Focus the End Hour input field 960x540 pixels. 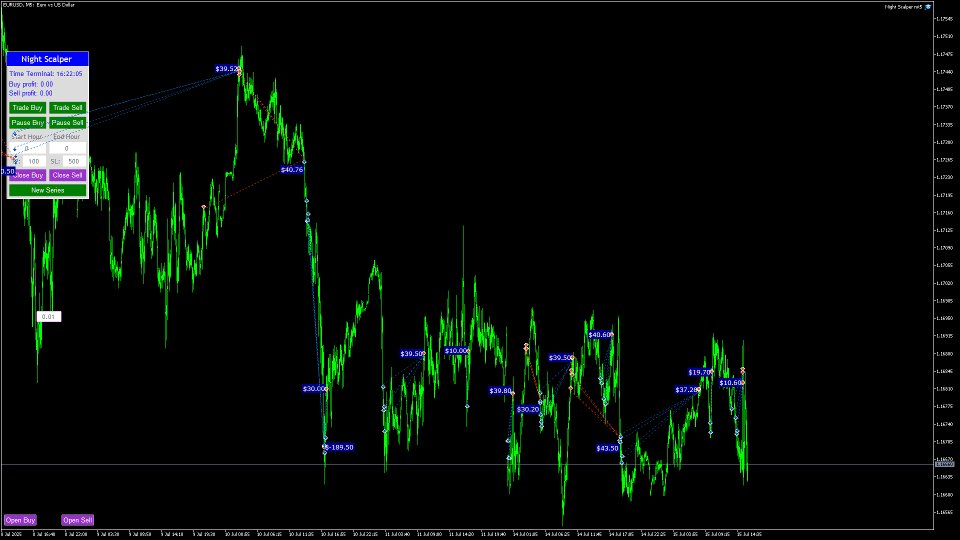point(67,148)
